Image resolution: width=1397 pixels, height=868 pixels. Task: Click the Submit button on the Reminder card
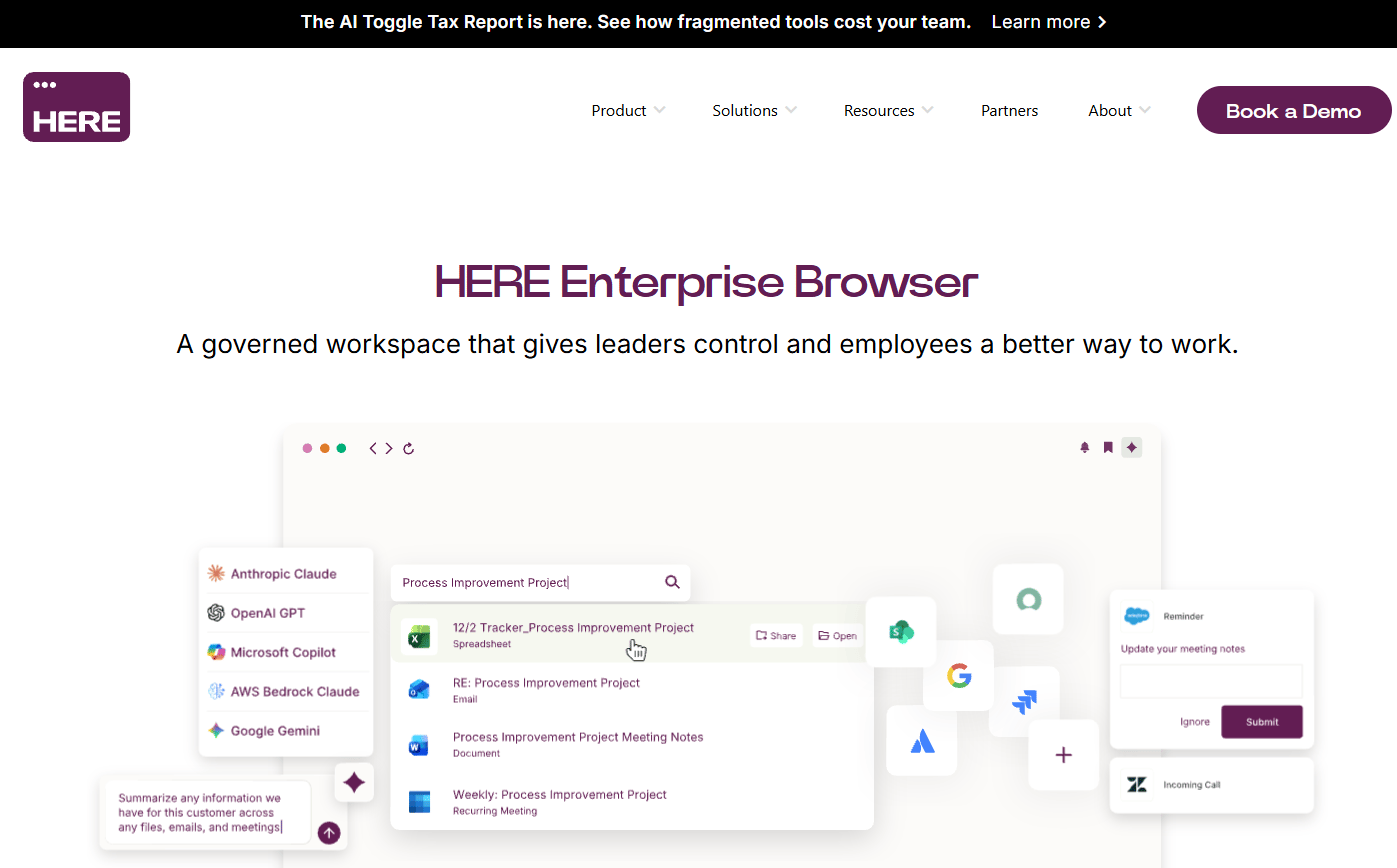(1262, 722)
